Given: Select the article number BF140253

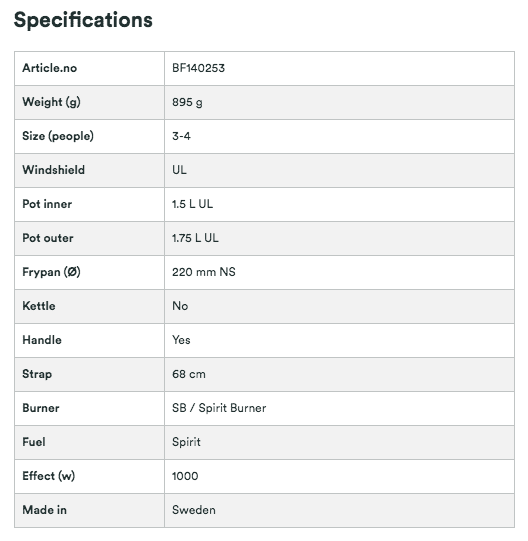Looking at the screenshot, I should click(x=198, y=68).
